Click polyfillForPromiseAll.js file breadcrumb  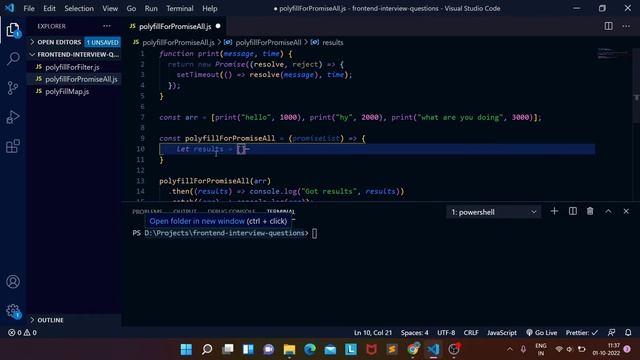(x=178, y=42)
